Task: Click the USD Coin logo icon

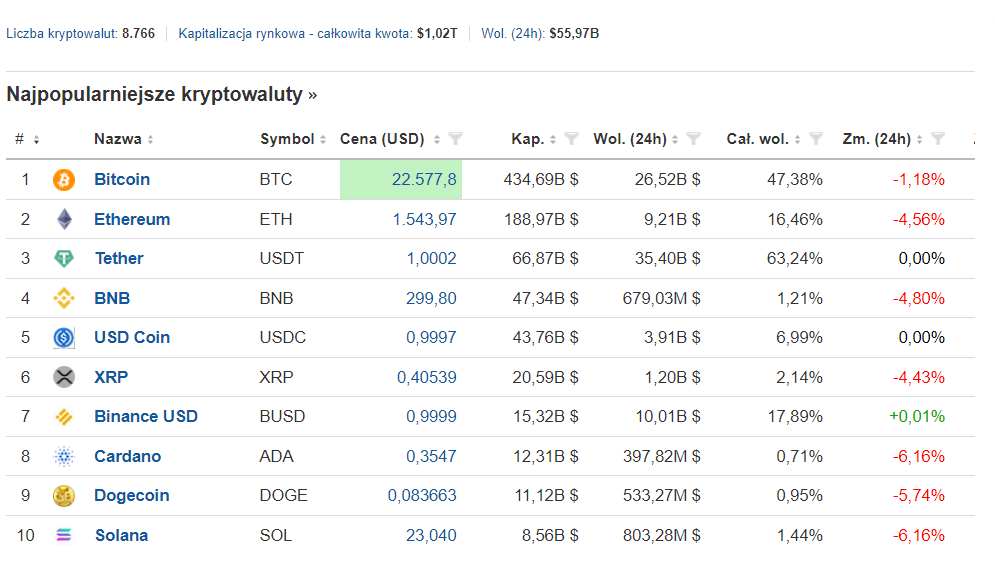Action: point(63,337)
